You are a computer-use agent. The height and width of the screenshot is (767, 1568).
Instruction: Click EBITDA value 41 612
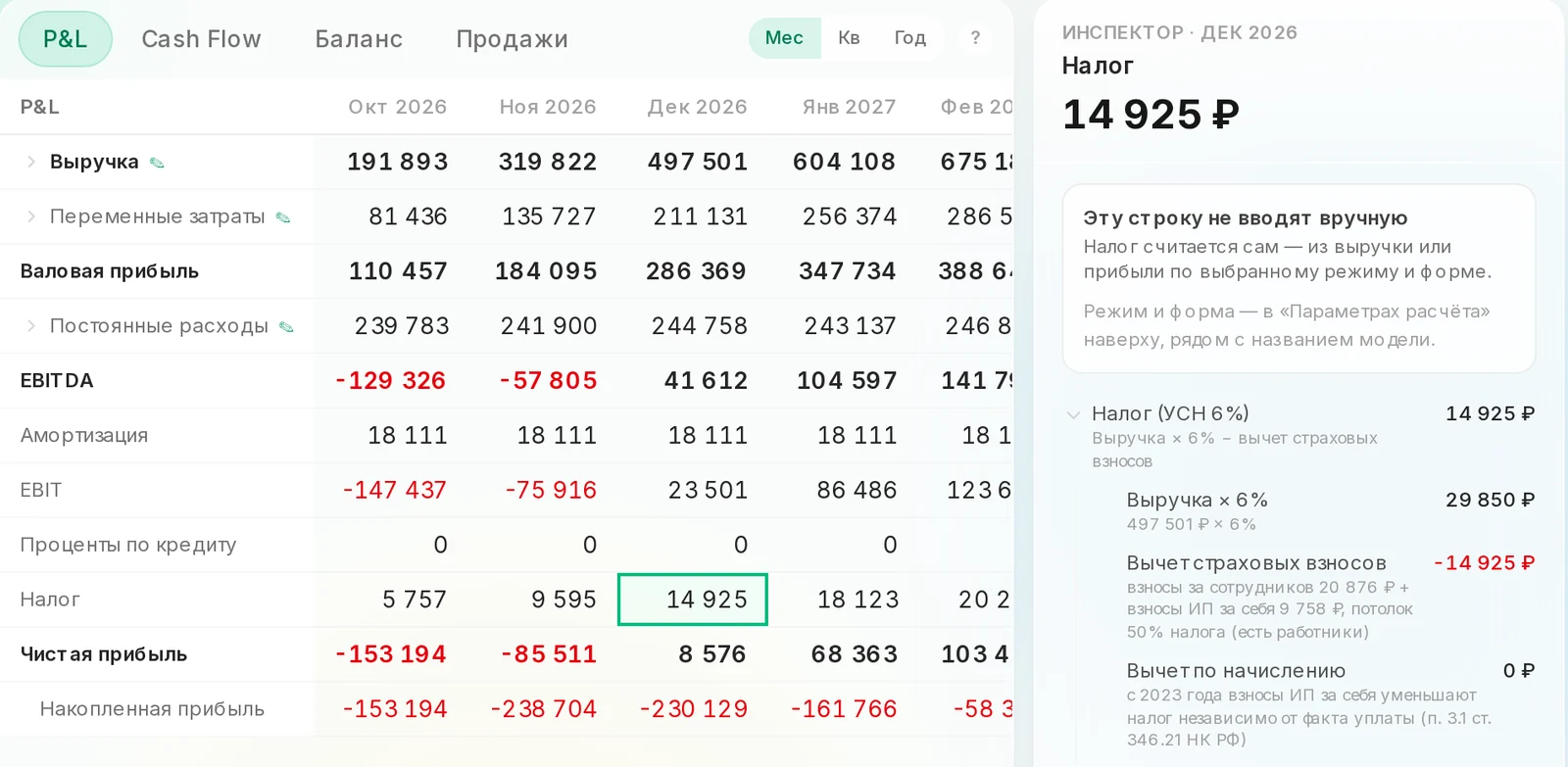tap(706, 381)
